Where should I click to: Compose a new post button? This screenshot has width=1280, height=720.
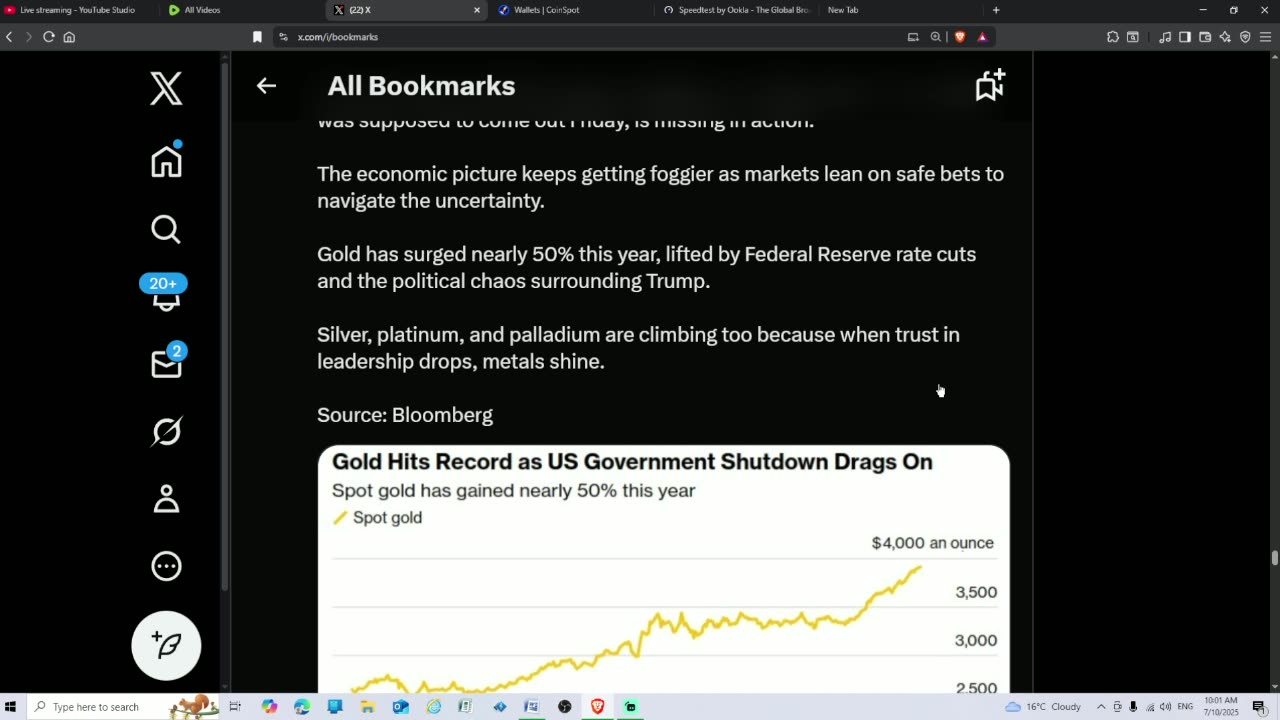pyautogui.click(x=166, y=645)
